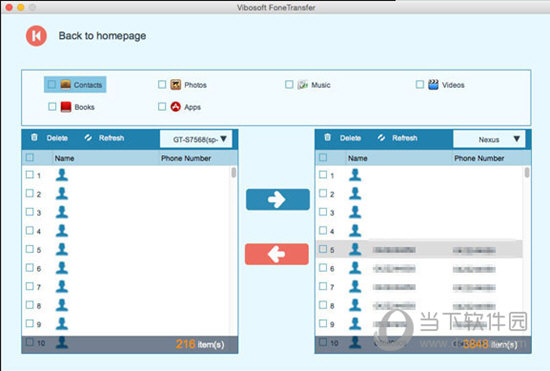Click Phone Number header in Nexus list
This screenshot has width=550, height=371.
coord(479,158)
